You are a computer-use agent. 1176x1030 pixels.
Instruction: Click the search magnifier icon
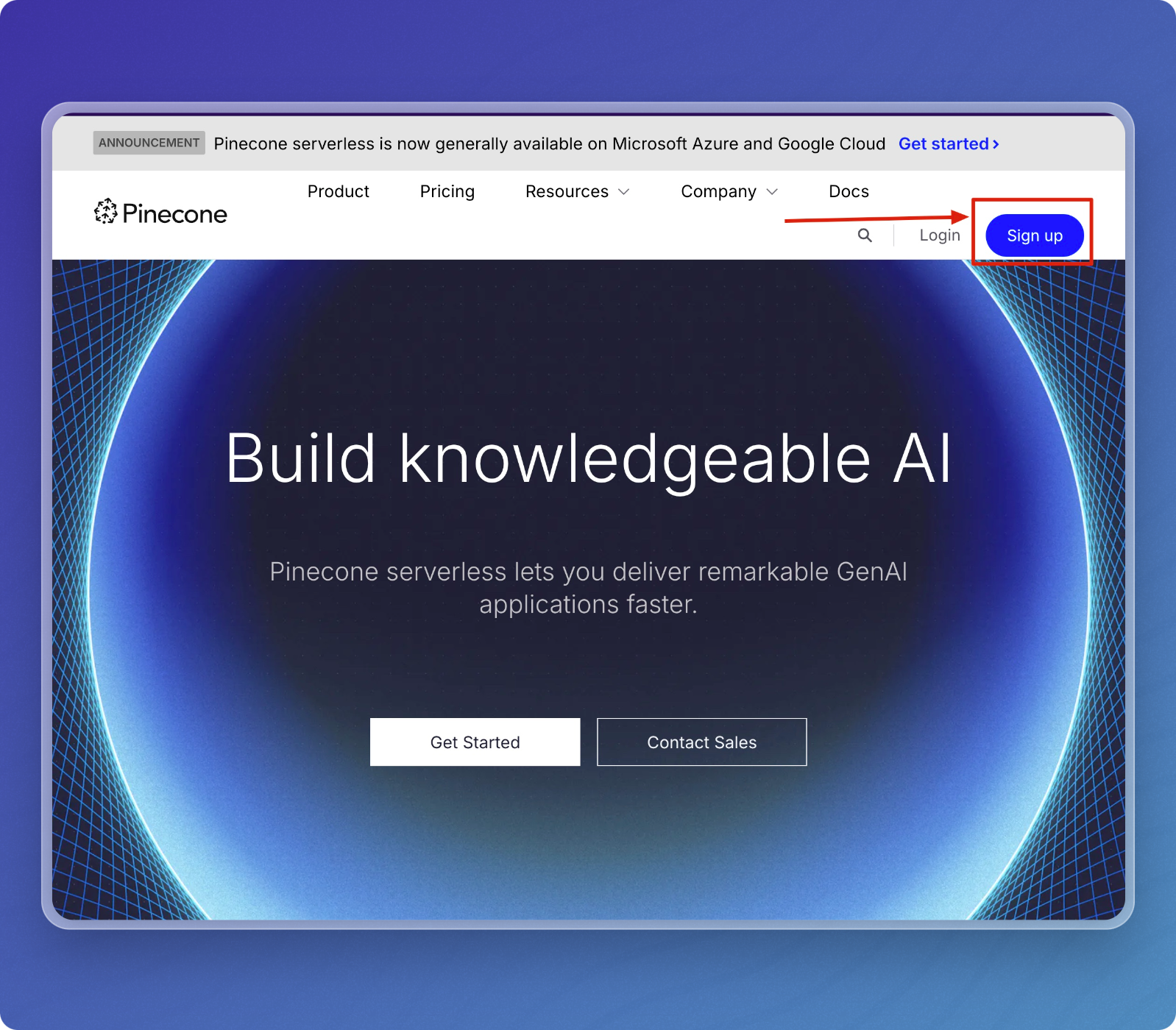pos(865,235)
